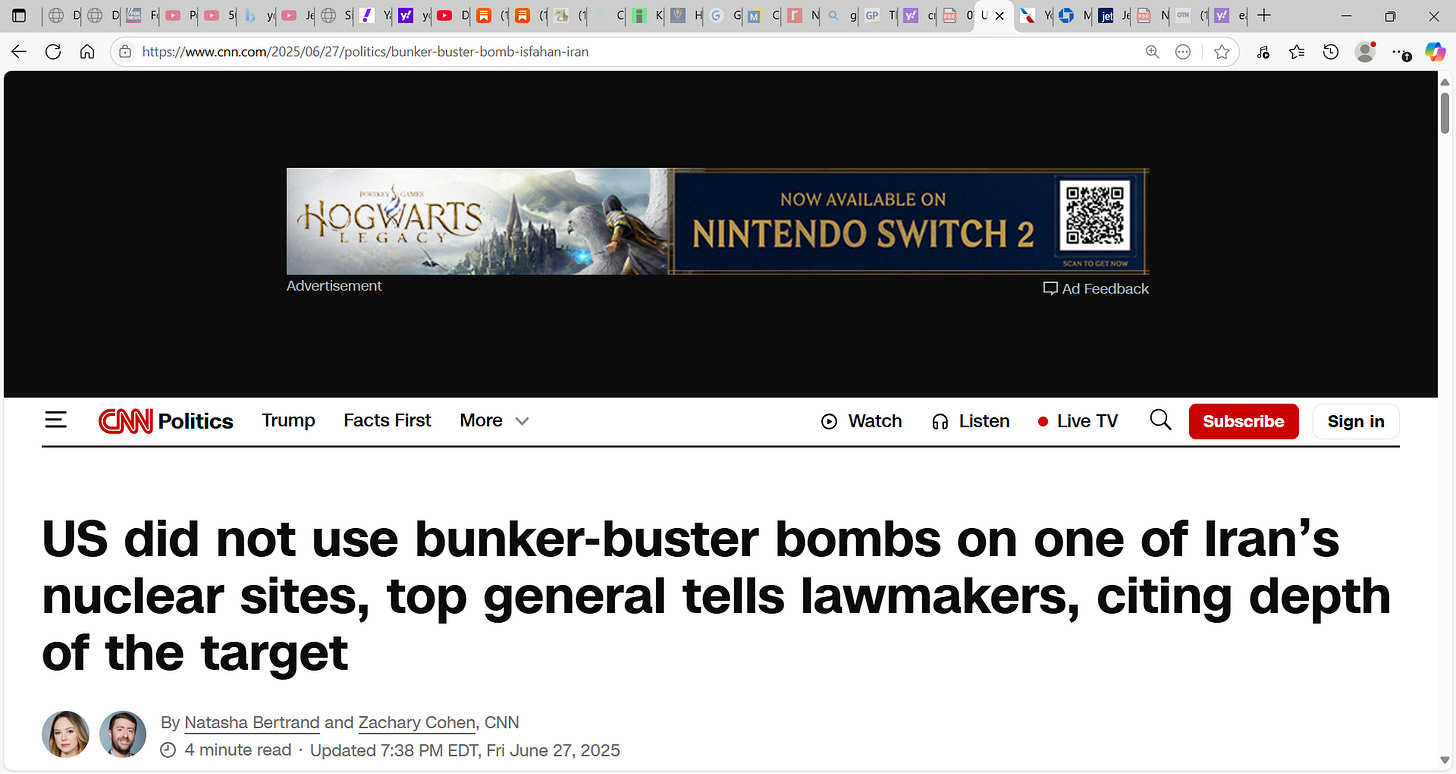Click the red Subscribe button
The width and height of the screenshot is (1456, 774).
pyautogui.click(x=1243, y=421)
